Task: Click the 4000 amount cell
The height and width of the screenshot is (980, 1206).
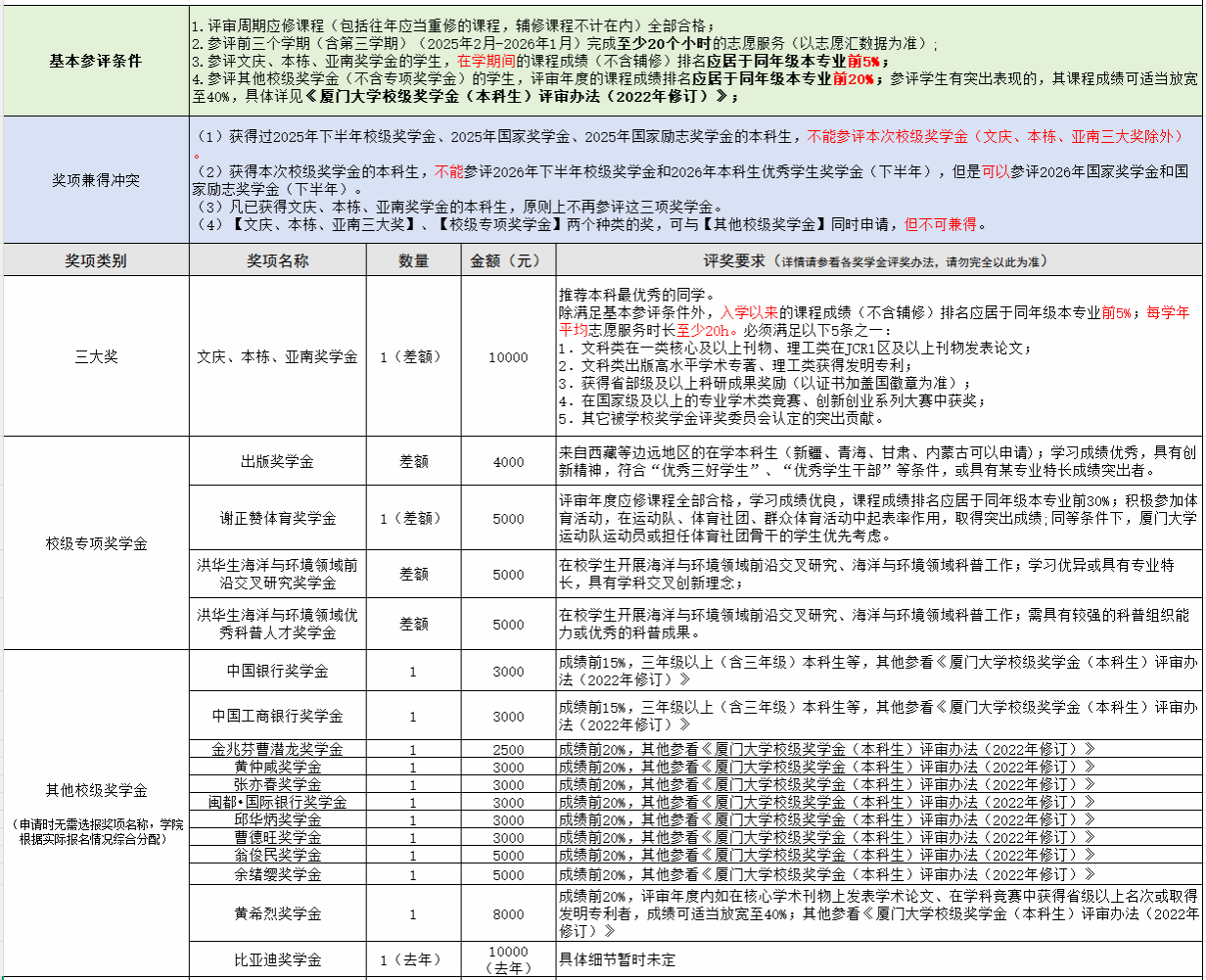Action: coord(507,462)
